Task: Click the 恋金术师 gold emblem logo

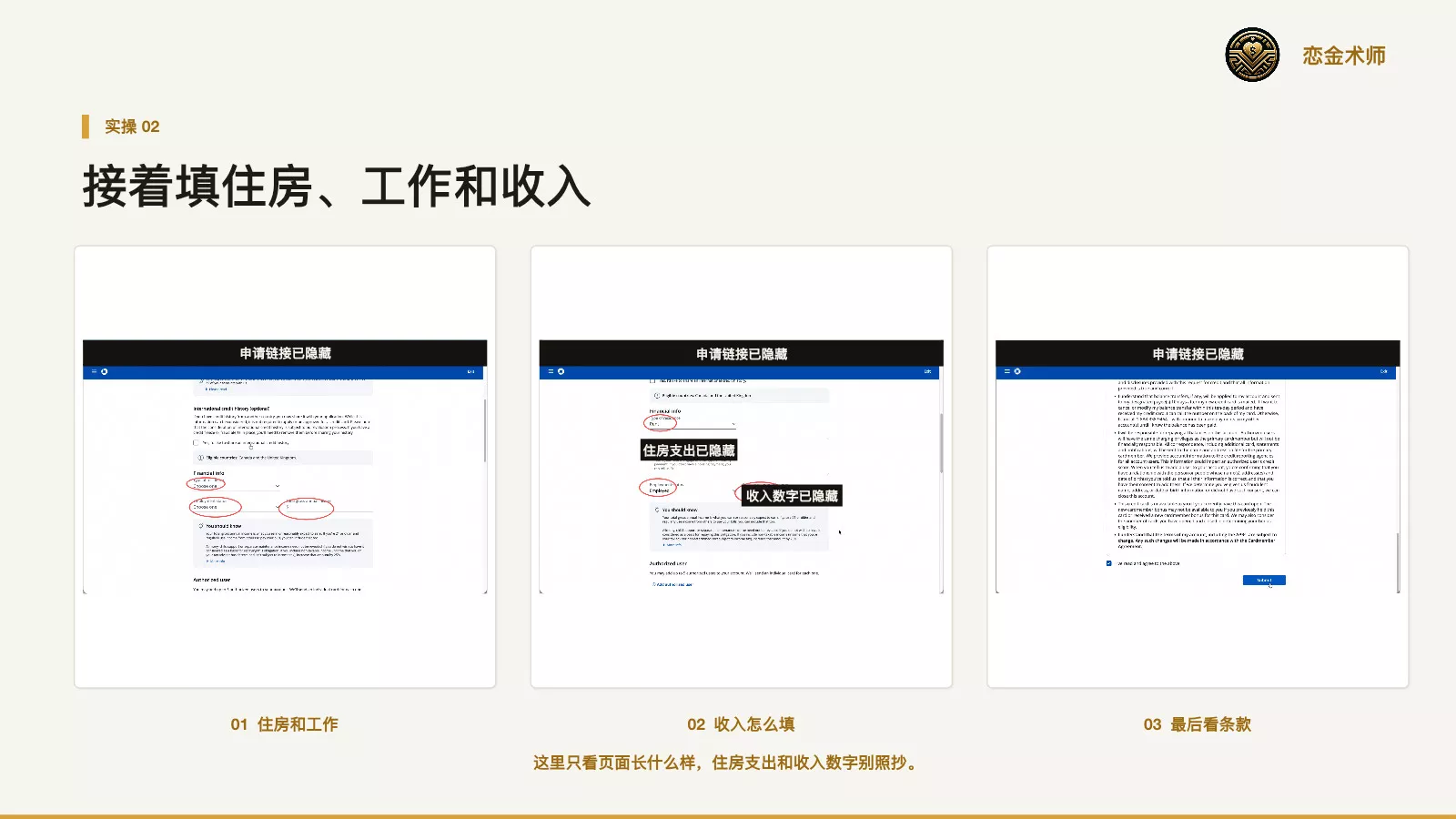Action: point(1252,55)
